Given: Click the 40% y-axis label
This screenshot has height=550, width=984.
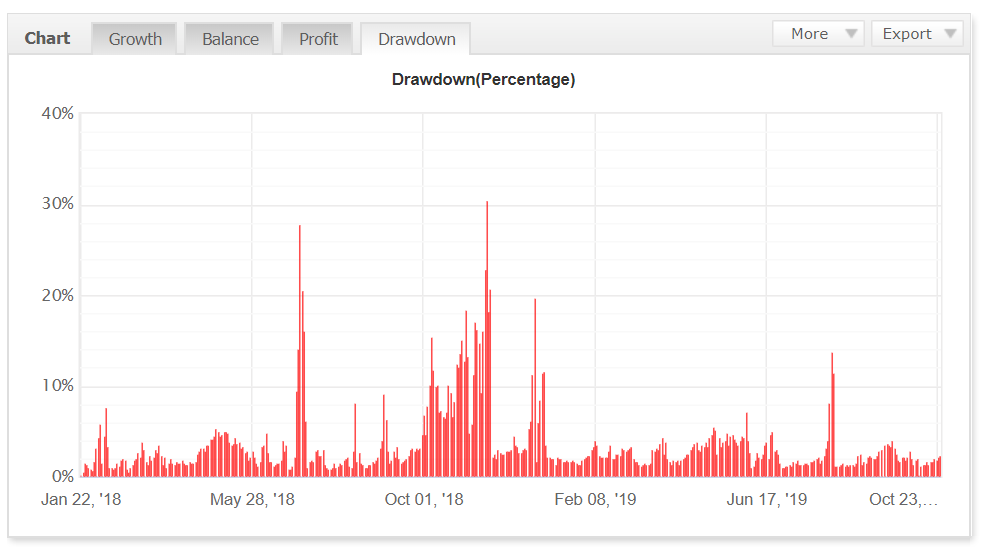Looking at the screenshot, I should (57, 114).
